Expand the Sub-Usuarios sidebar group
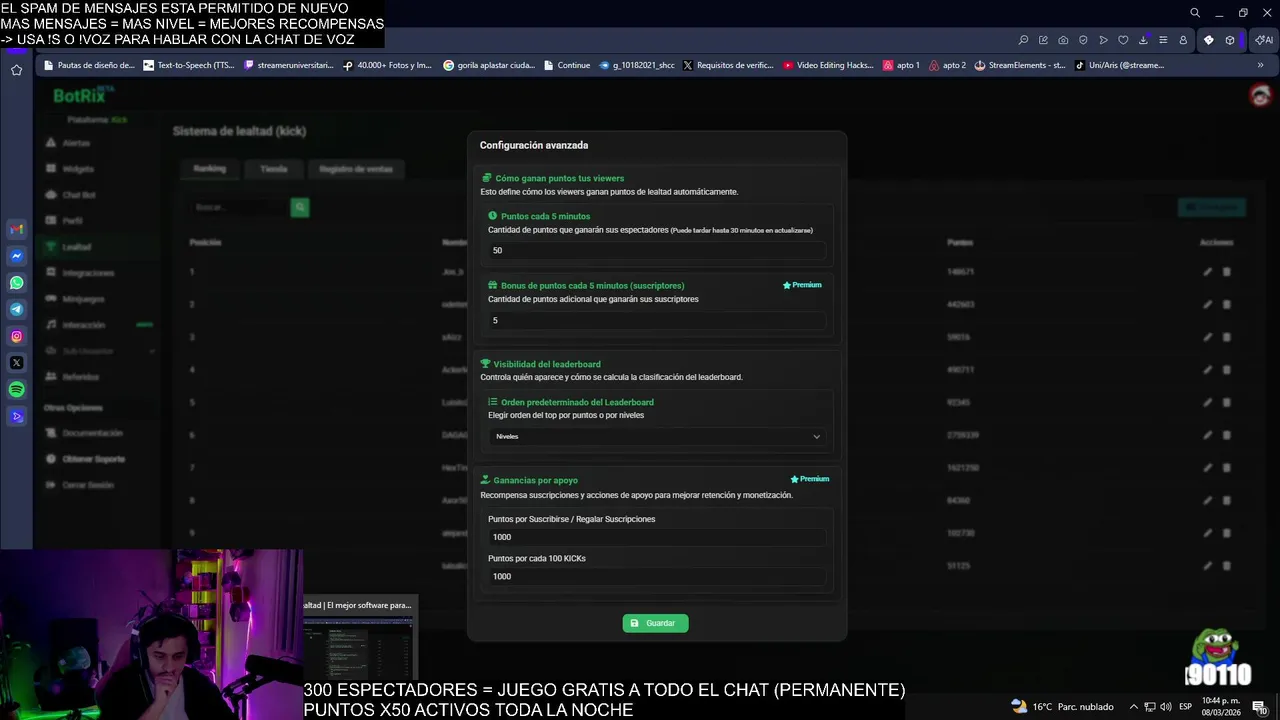1280x720 pixels. coord(100,351)
